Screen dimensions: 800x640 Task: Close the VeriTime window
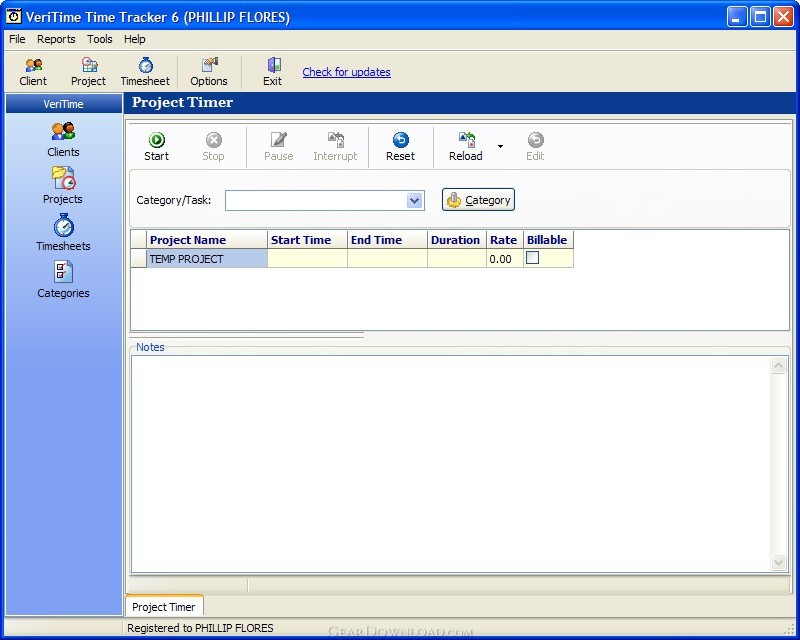click(x=783, y=17)
